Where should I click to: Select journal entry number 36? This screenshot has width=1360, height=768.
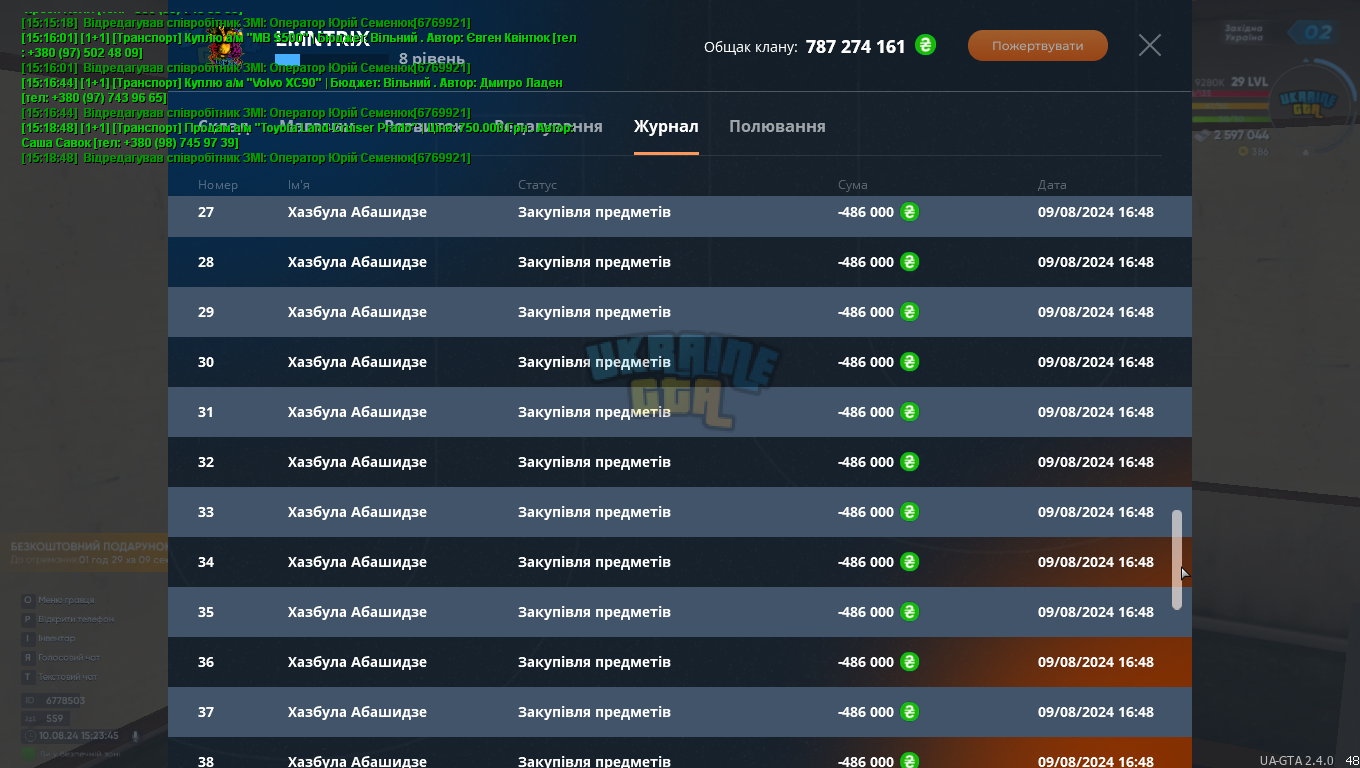(680, 662)
